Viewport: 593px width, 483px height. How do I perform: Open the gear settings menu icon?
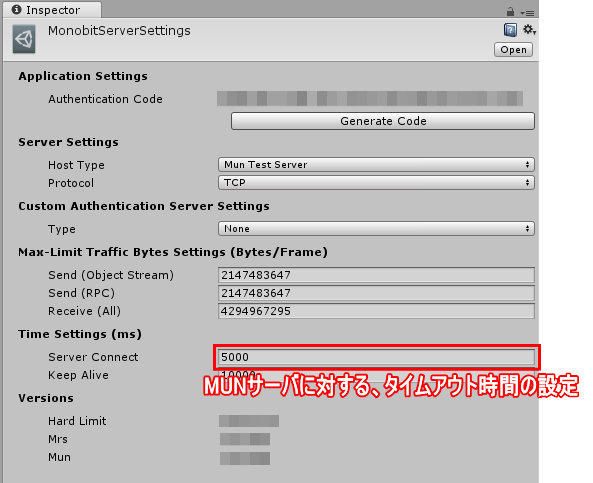[529, 30]
